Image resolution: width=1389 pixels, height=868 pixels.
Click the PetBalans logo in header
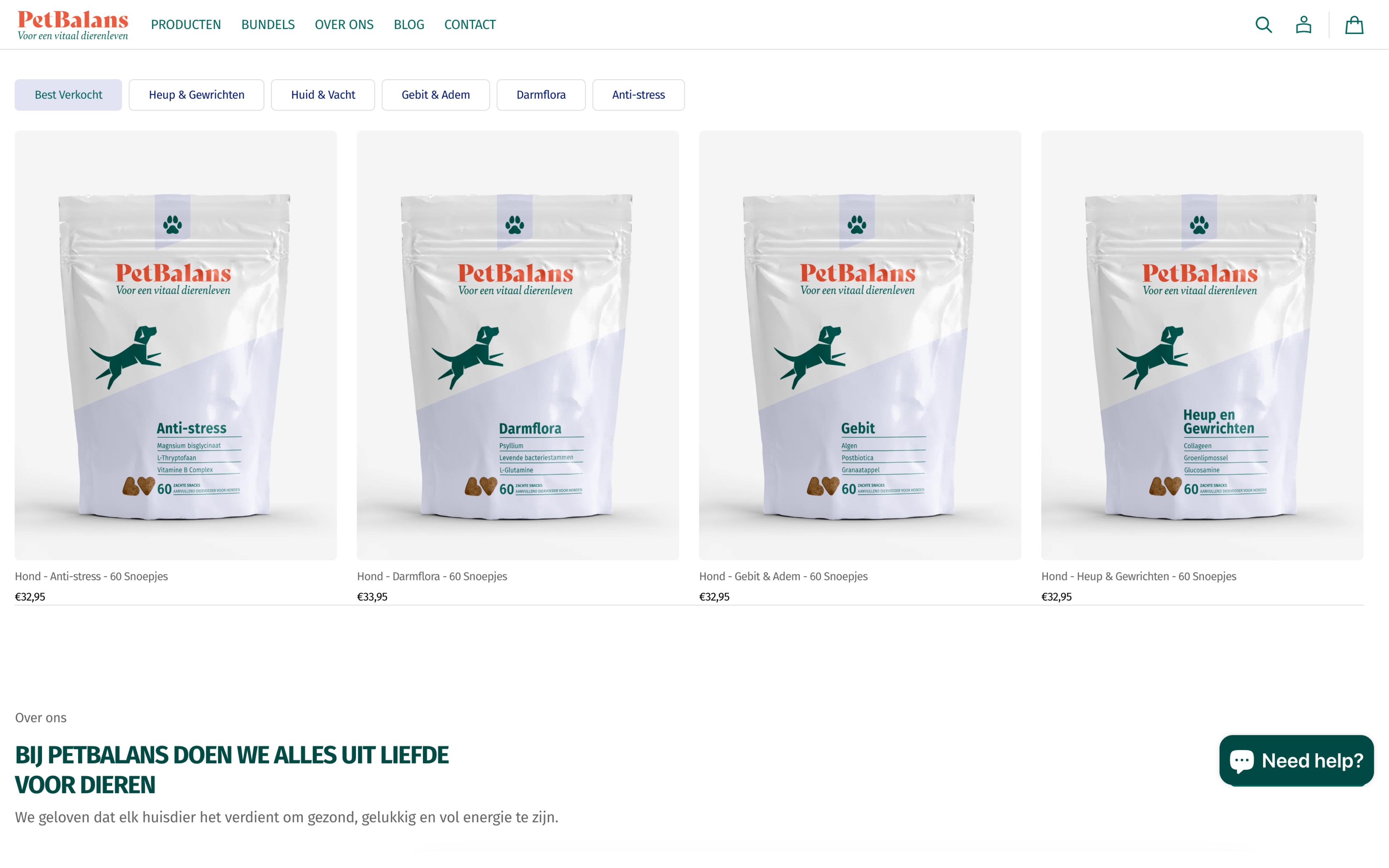pos(73,25)
